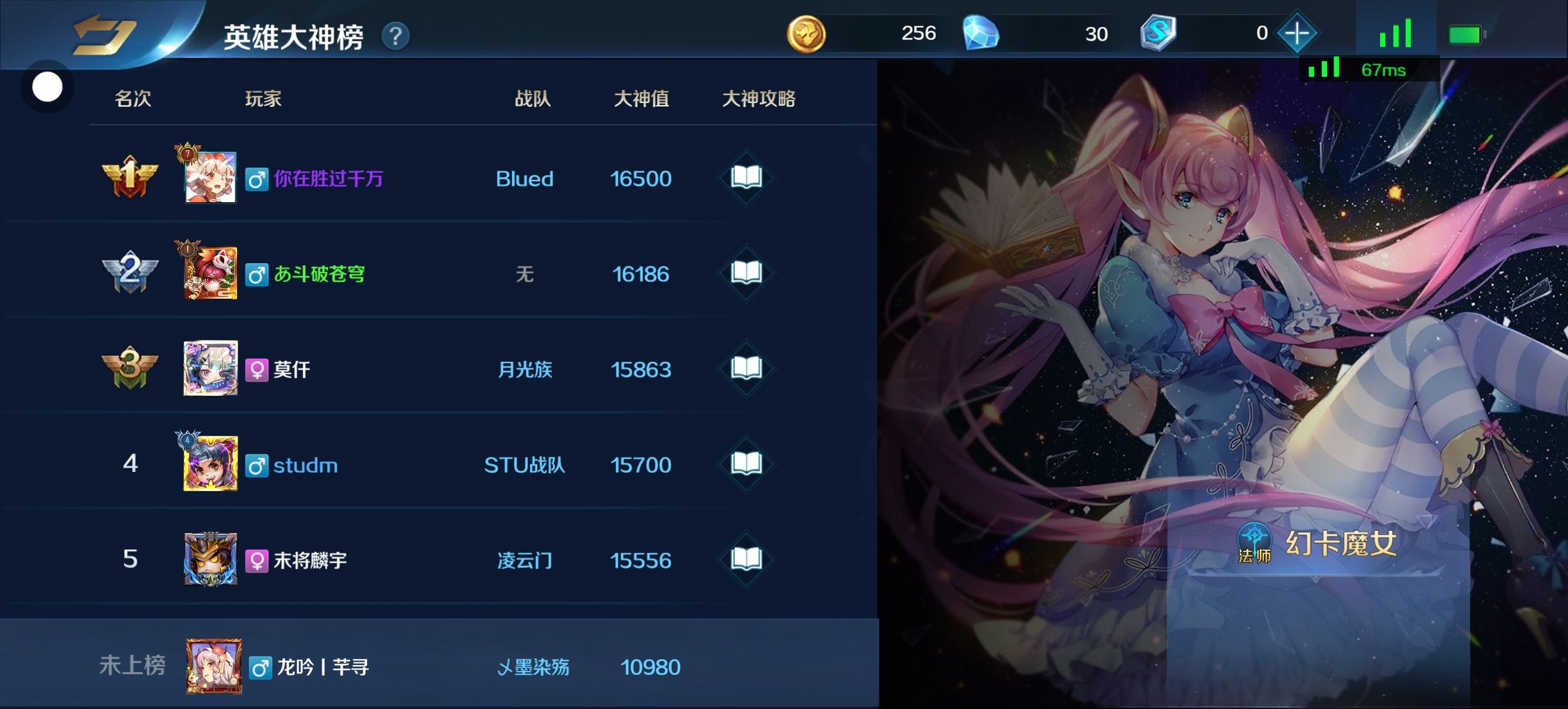Screen dimensions: 1568x709
Task: Open the guide book for 莫仟
Action: 746,368
